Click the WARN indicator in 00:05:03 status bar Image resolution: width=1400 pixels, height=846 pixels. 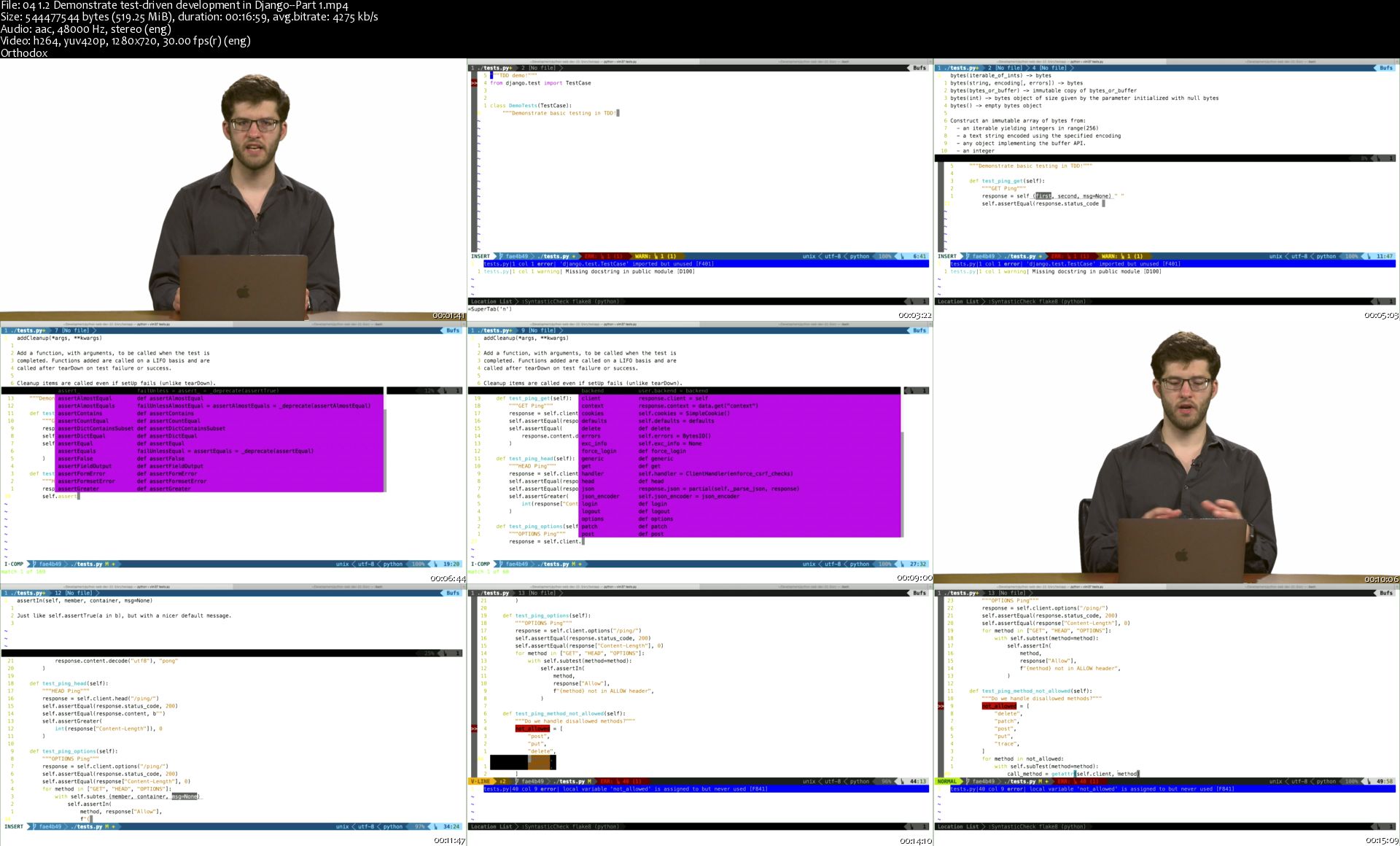click(x=1123, y=257)
